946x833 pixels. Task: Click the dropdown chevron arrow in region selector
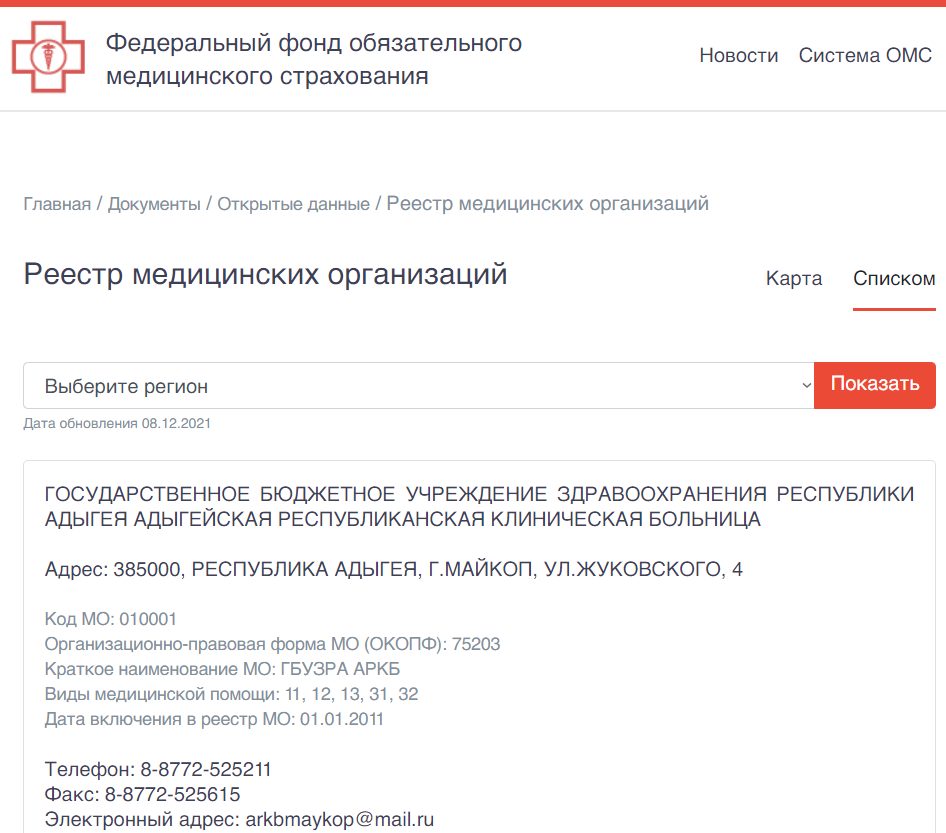(x=806, y=385)
